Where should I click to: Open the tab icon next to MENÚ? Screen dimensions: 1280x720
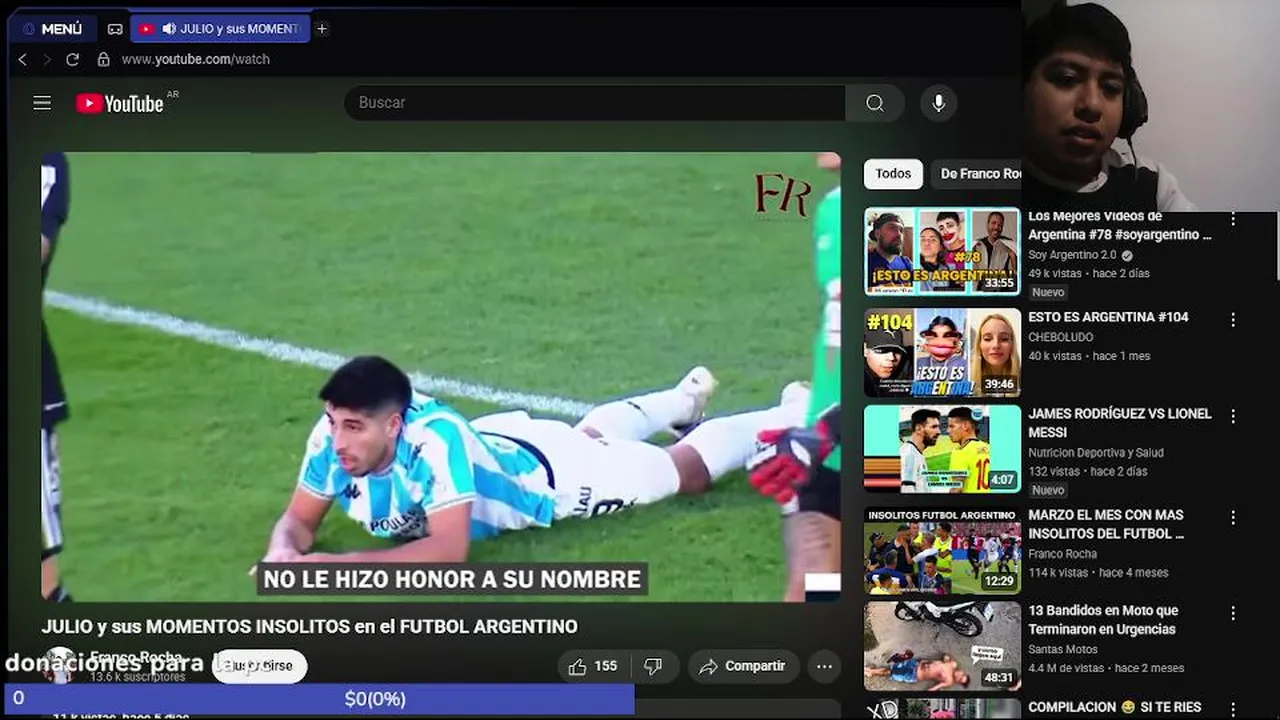tap(115, 29)
